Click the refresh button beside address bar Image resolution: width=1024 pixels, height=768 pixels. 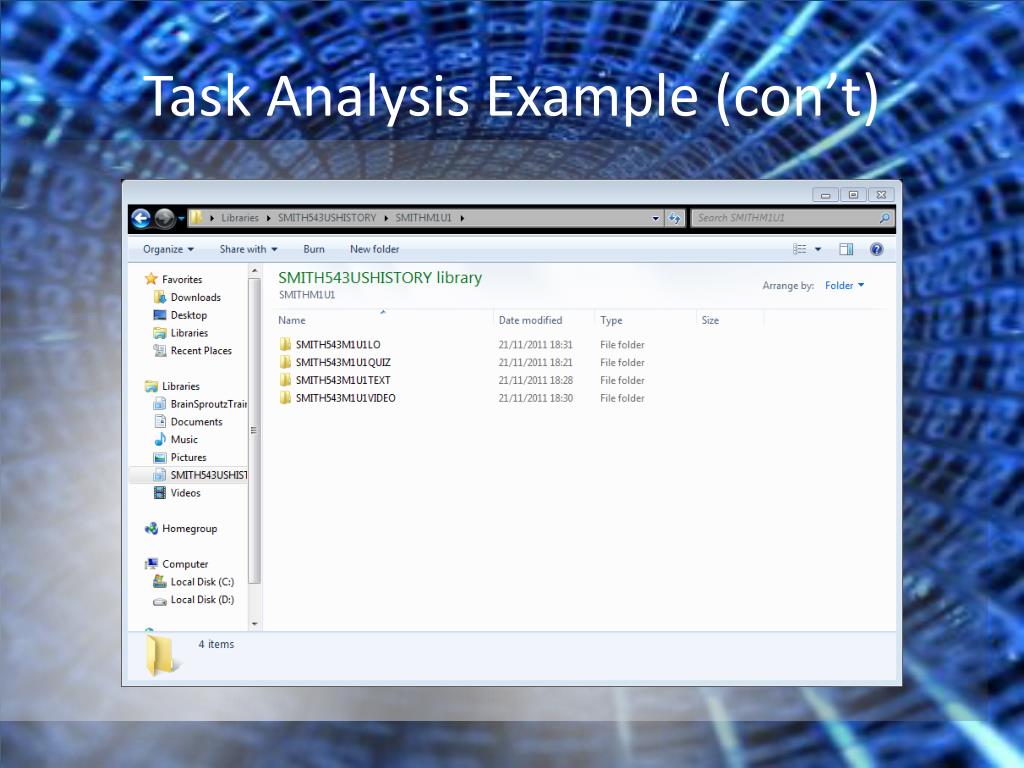(x=675, y=218)
